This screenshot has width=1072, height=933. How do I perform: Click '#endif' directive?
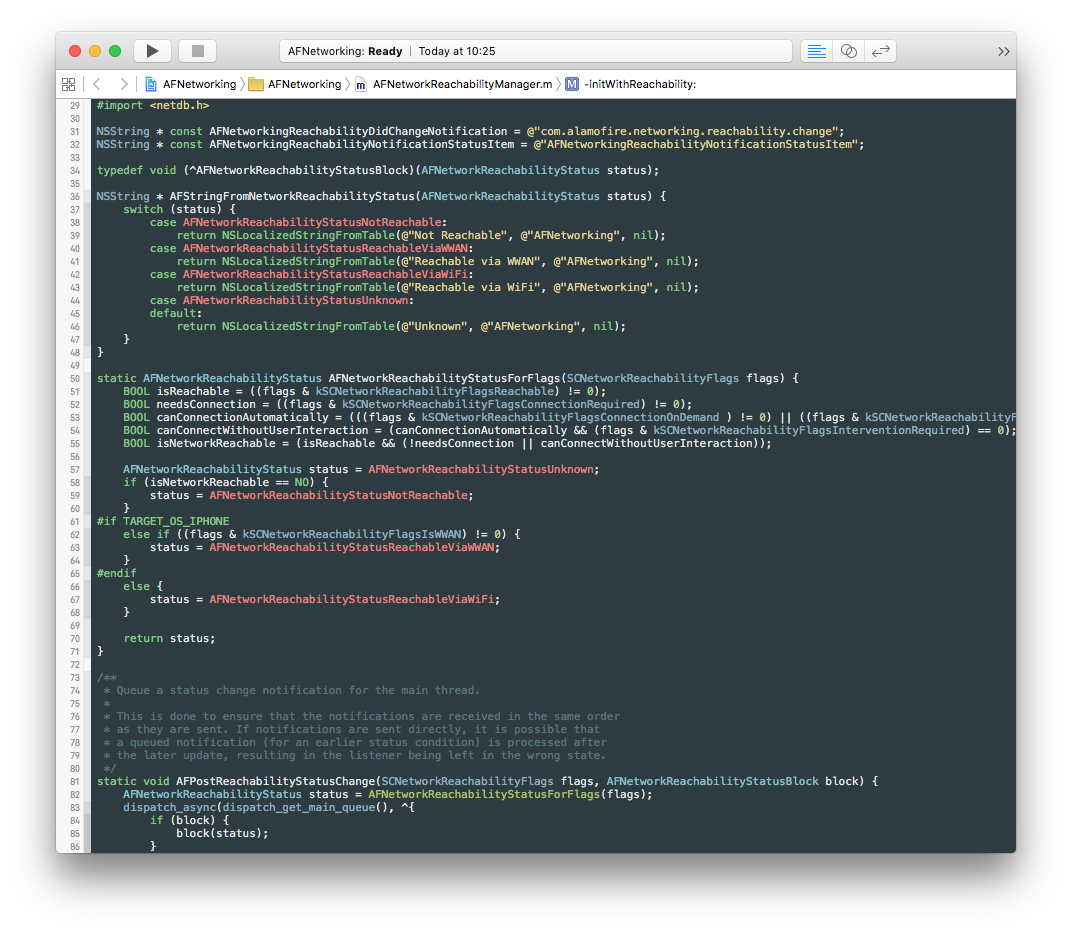pos(116,573)
